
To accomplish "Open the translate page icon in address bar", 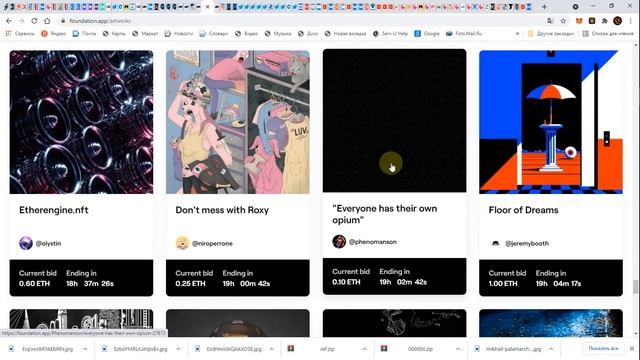I will tap(550, 21).
